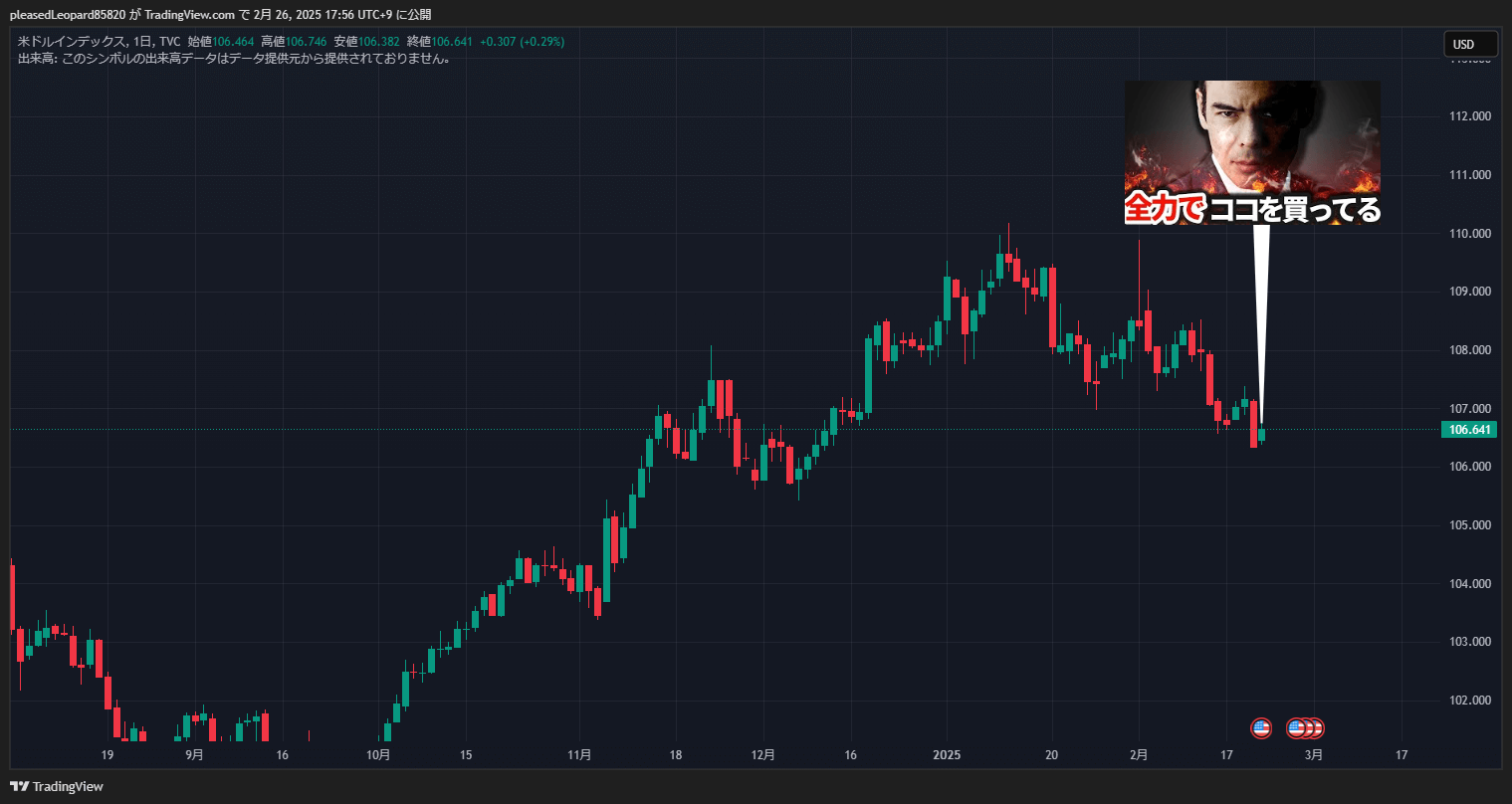
Task: Select the 全力でココを買ってる text annotation
Action: click(1251, 209)
